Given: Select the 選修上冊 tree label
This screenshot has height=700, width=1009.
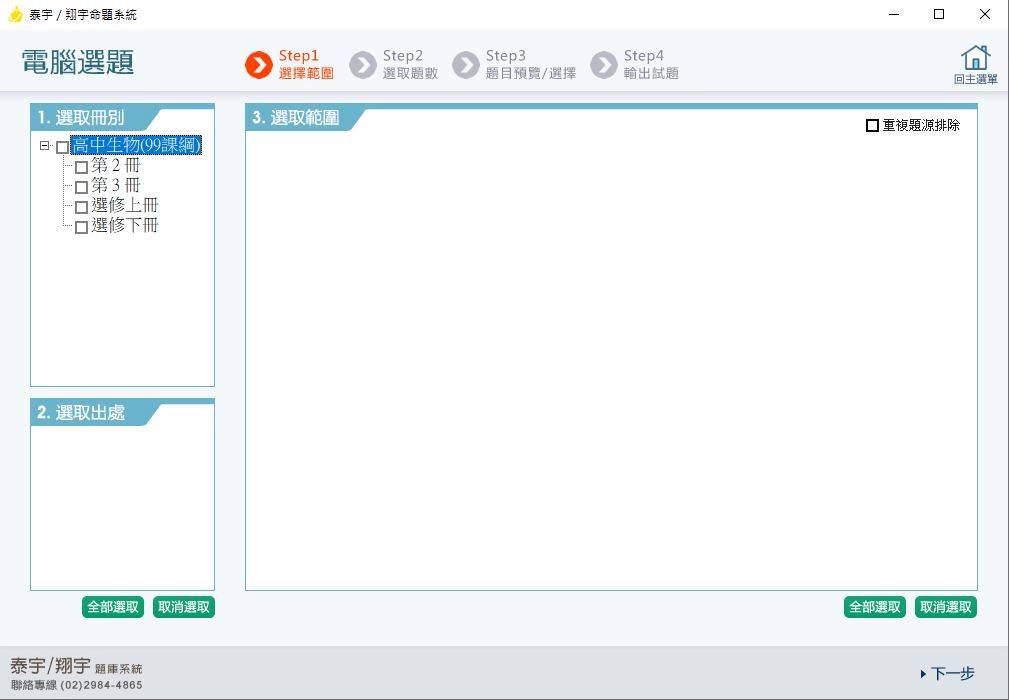Looking at the screenshot, I should pos(125,206).
